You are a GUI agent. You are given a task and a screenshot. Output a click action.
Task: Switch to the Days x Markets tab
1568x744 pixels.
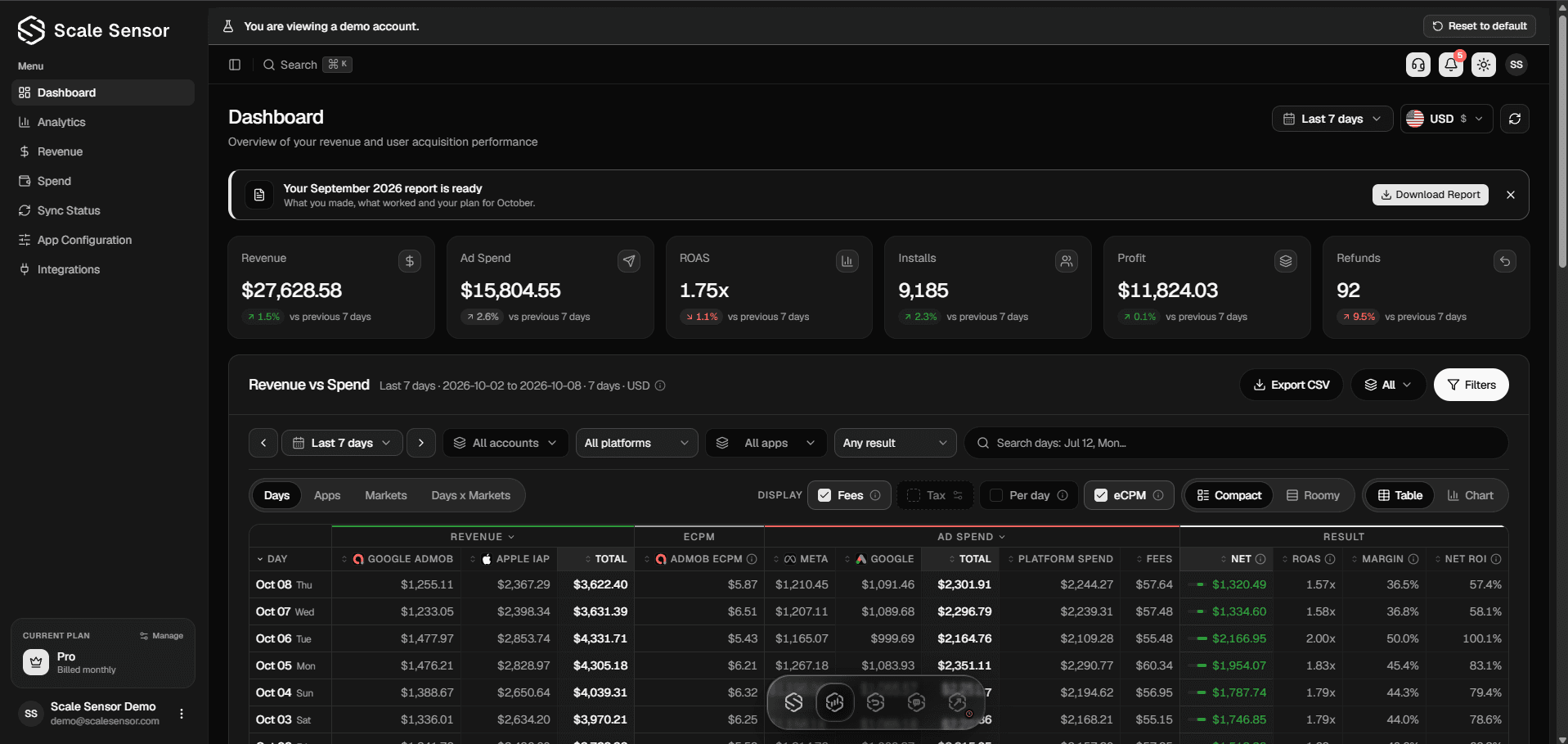tap(471, 495)
